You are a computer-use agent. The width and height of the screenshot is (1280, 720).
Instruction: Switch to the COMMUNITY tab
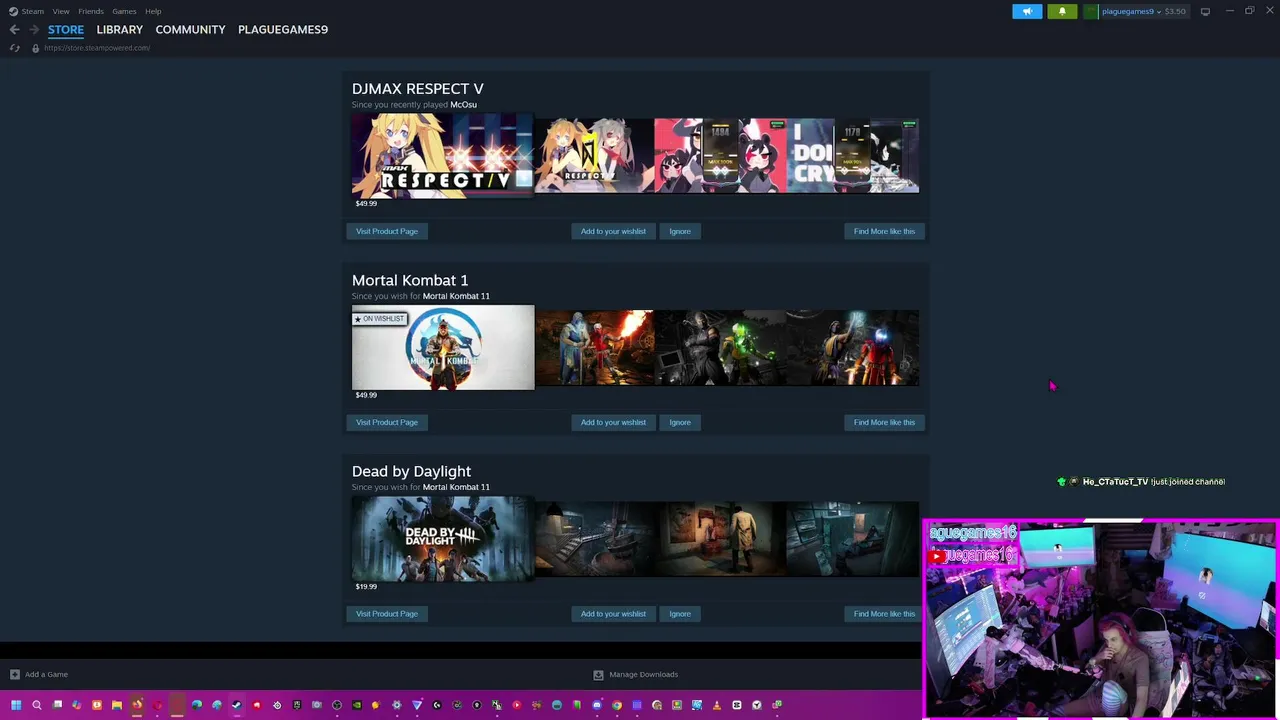[190, 30]
